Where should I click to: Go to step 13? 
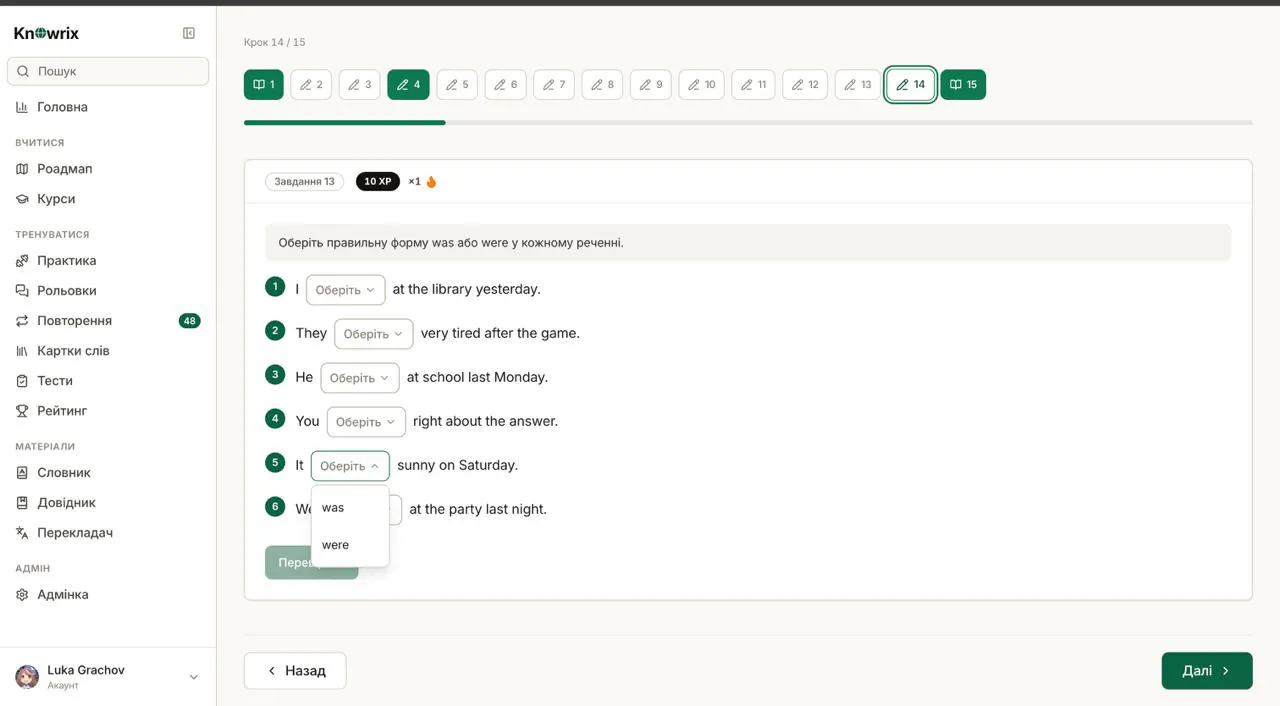coord(858,85)
